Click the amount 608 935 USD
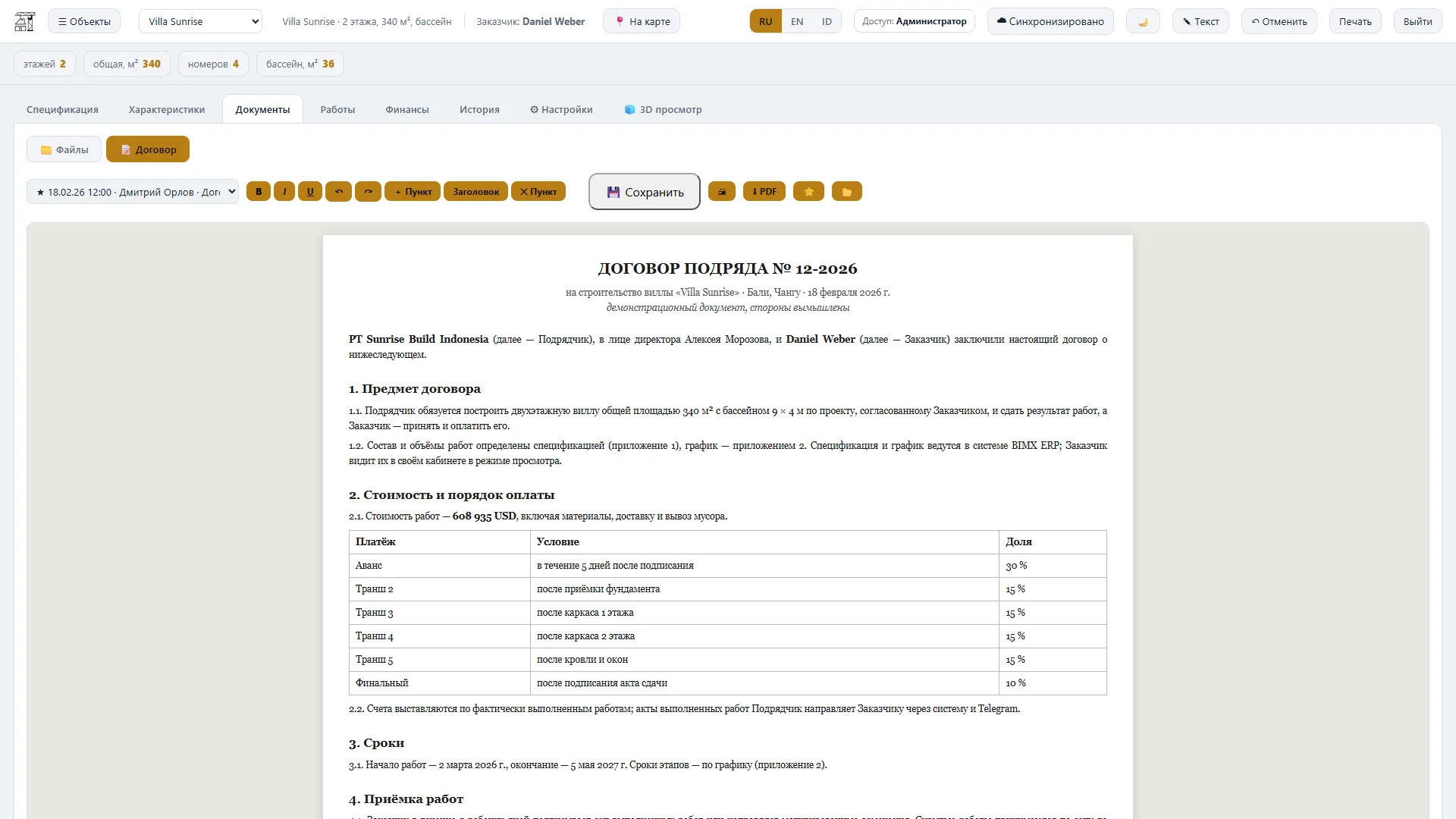Screen dimensions: 1456x819 [x=484, y=516]
